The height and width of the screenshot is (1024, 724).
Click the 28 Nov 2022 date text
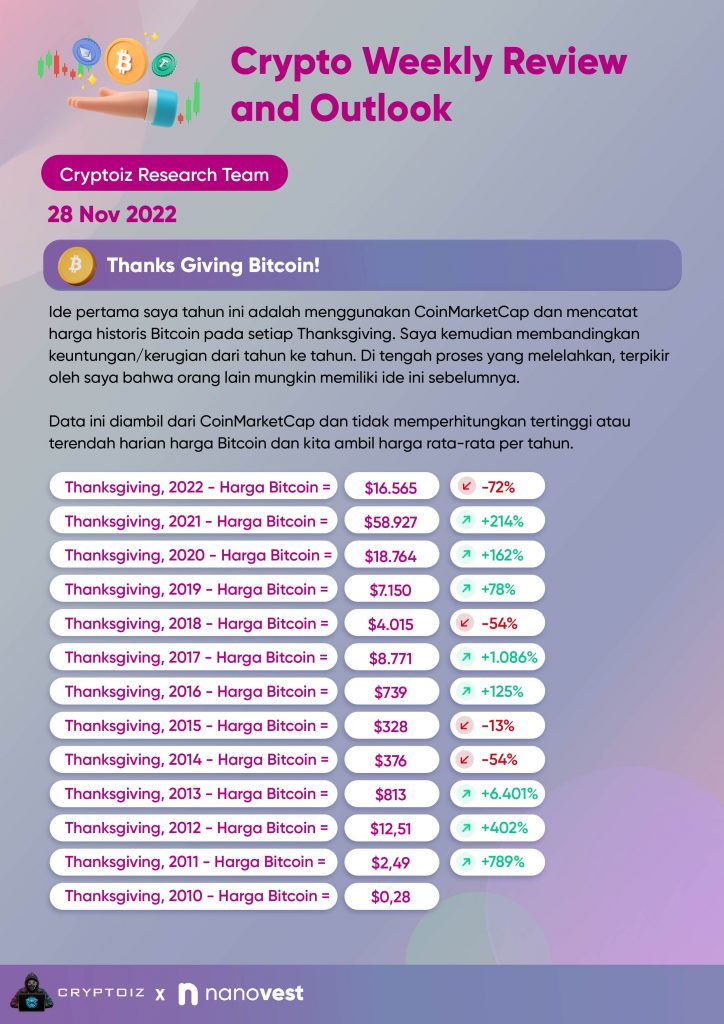pos(112,214)
